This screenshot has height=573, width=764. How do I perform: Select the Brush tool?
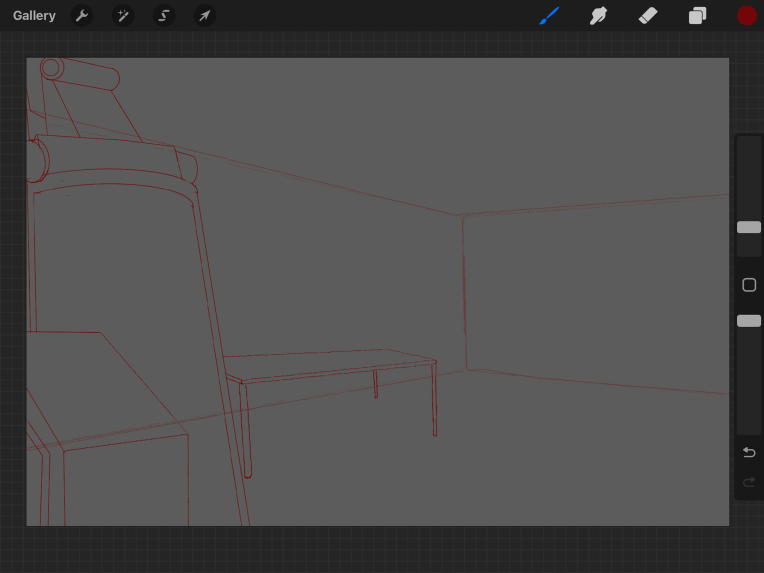pyautogui.click(x=549, y=16)
